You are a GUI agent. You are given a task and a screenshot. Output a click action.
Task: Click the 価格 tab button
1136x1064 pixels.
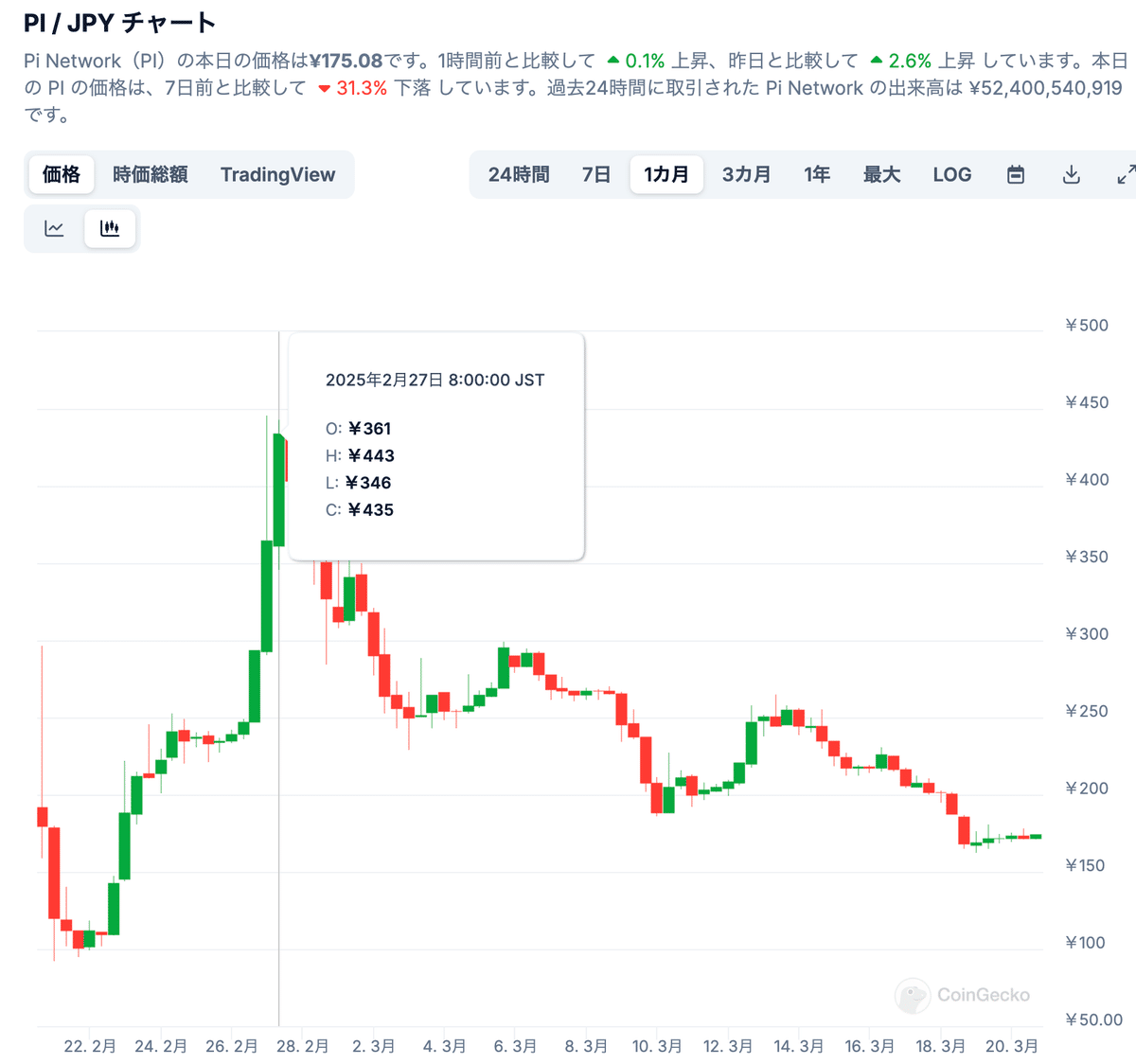click(61, 174)
